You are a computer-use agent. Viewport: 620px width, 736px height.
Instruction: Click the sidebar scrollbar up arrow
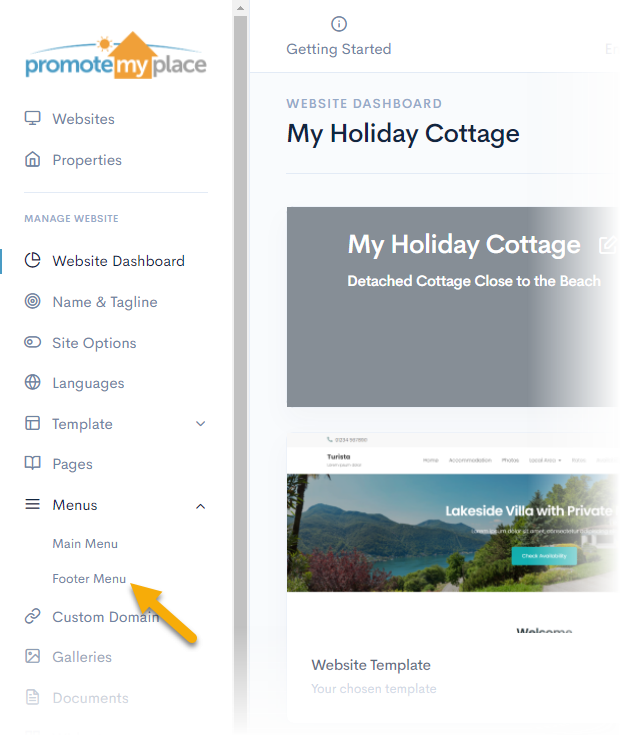pos(240,8)
